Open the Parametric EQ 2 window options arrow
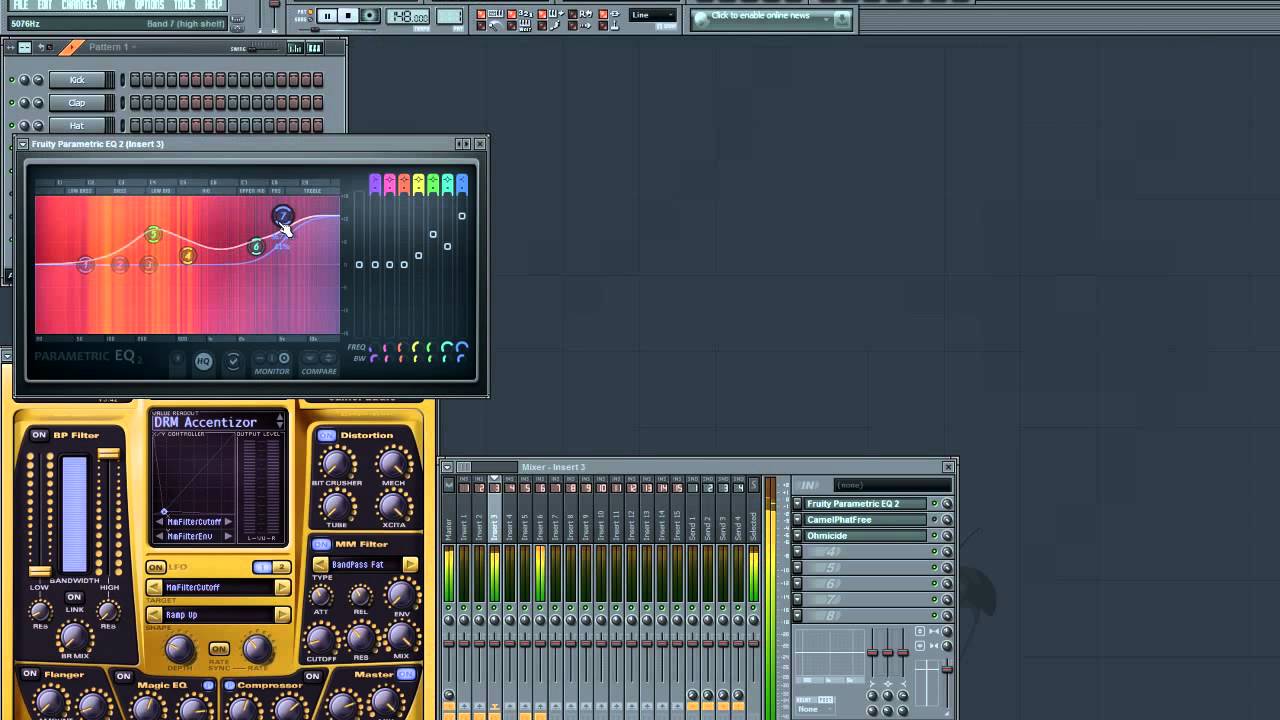 tap(22, 144)
